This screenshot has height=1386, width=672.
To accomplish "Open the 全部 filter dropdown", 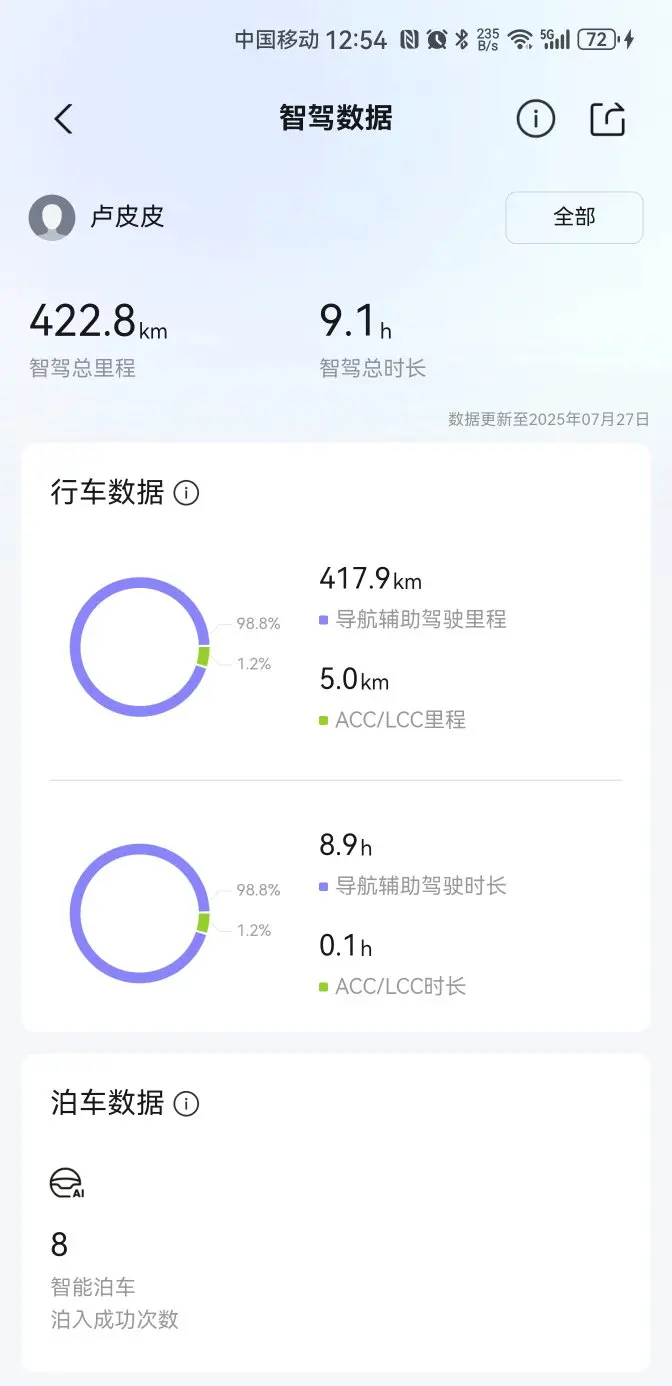I will (x=574, y=217).
